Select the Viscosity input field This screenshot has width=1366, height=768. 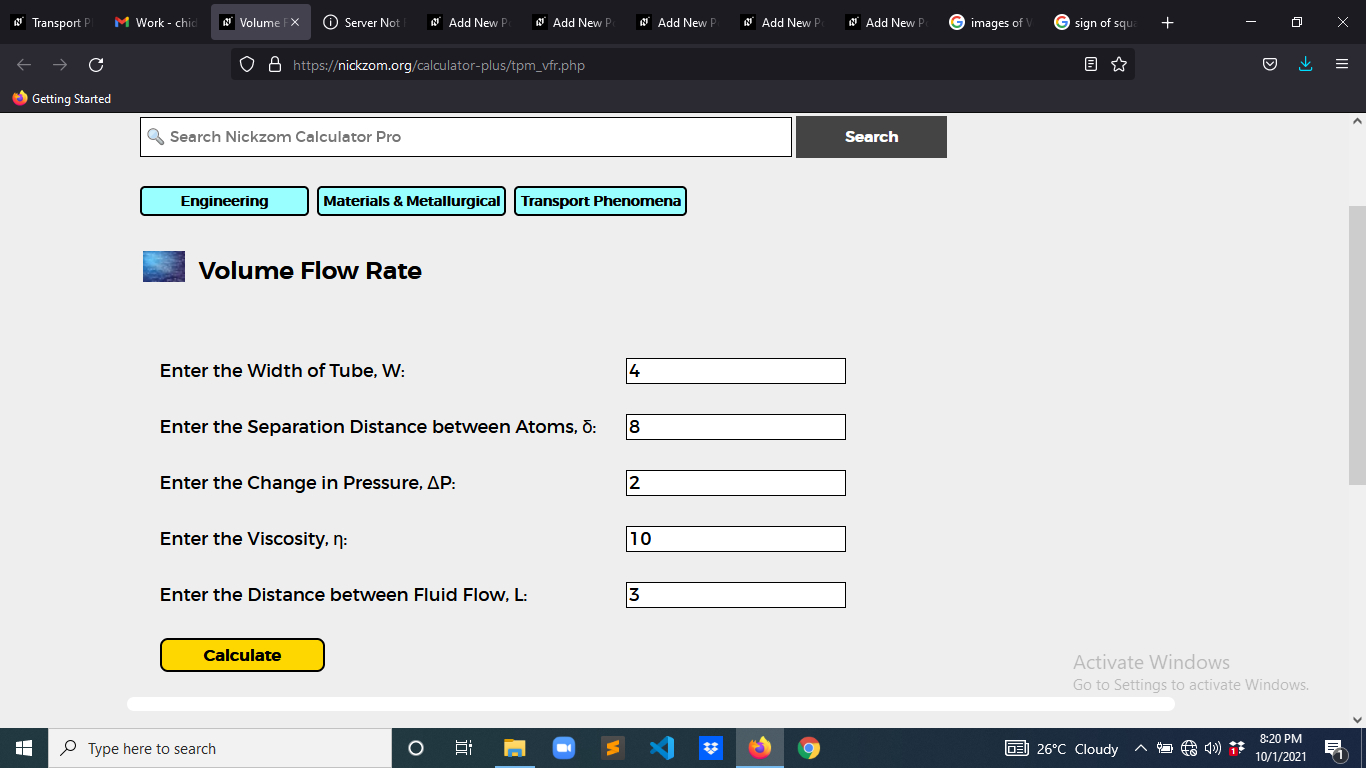[x=736, y=539]
